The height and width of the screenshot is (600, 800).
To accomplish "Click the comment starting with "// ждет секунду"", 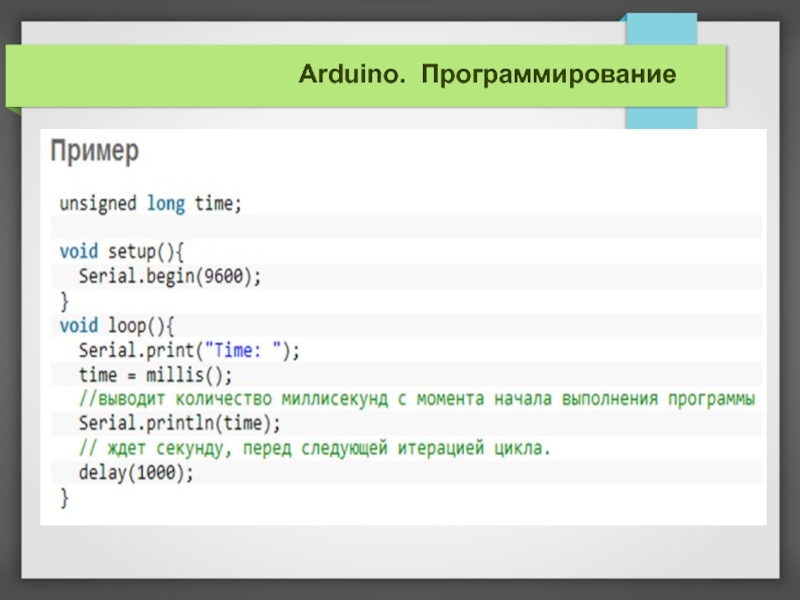I will click(x=314, y=448).
